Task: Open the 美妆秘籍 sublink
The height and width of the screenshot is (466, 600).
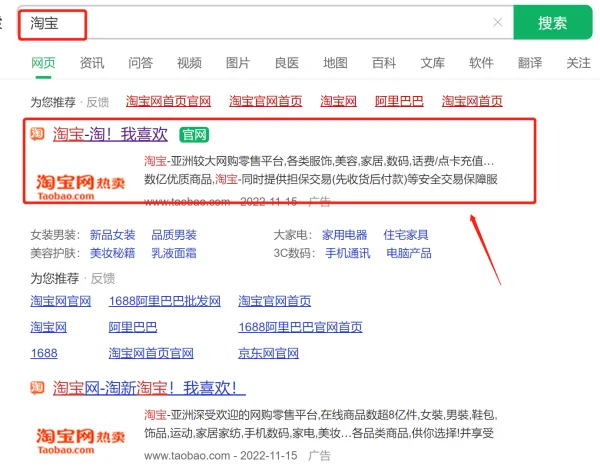Action: point(112,253)
